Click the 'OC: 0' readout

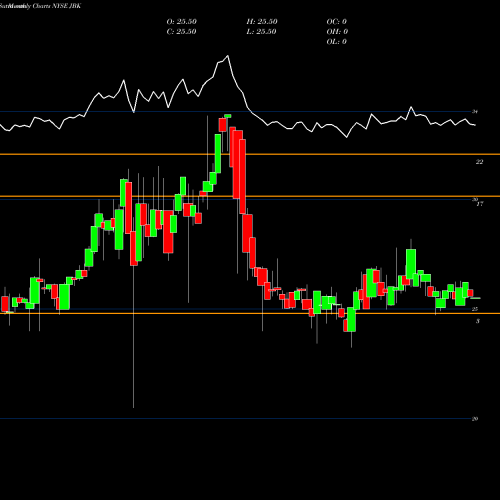tap(337, 22)
